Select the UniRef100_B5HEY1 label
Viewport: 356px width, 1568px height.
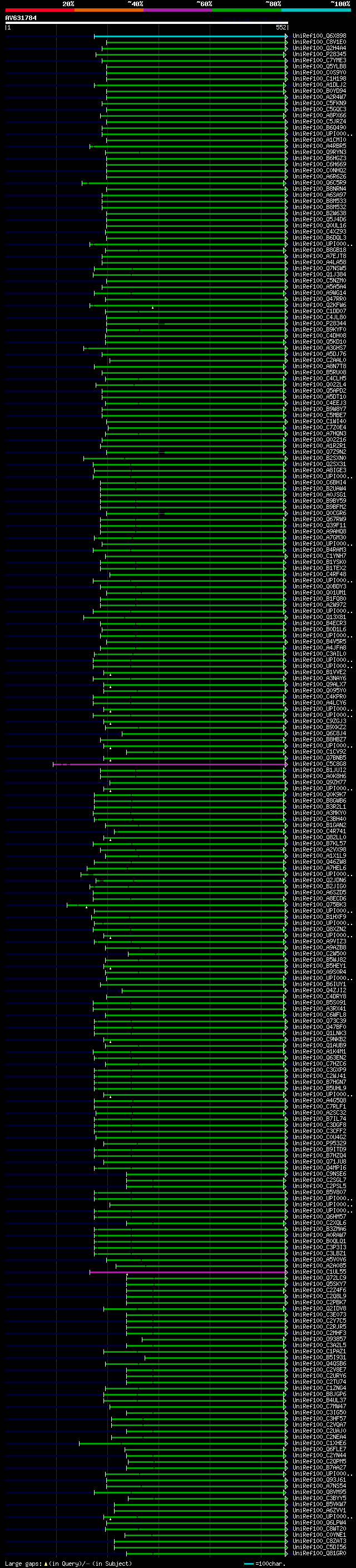pyautogui.click(x=319, y=966)
